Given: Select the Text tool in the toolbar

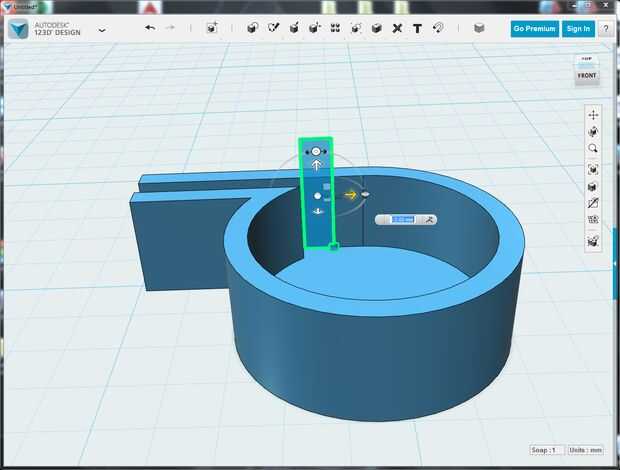Looking at the screenshot, I should pyautogui.click(x=417, y=28).
